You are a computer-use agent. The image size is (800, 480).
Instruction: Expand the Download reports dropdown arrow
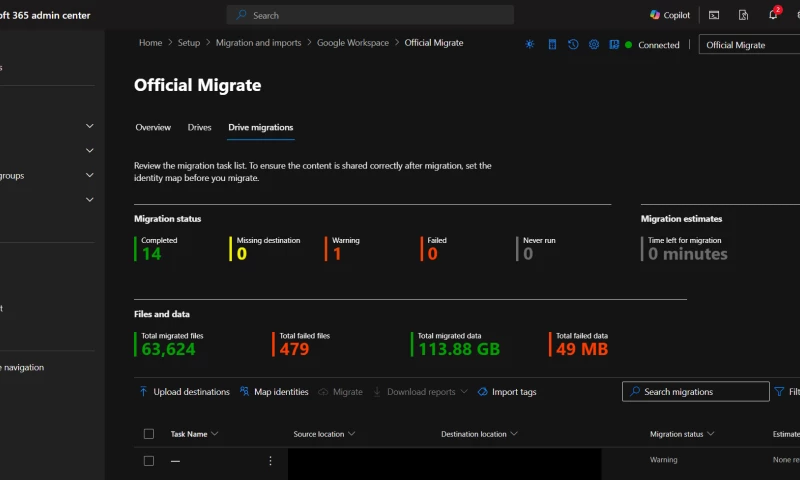tap(464, 392)
